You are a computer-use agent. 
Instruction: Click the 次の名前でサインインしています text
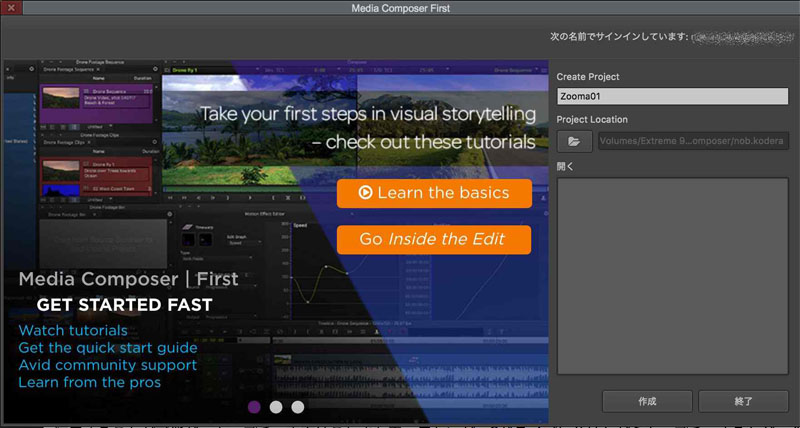[620, 37]
